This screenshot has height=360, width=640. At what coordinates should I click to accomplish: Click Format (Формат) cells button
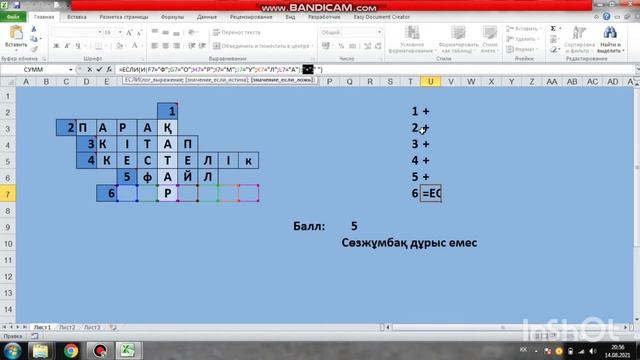521,49
